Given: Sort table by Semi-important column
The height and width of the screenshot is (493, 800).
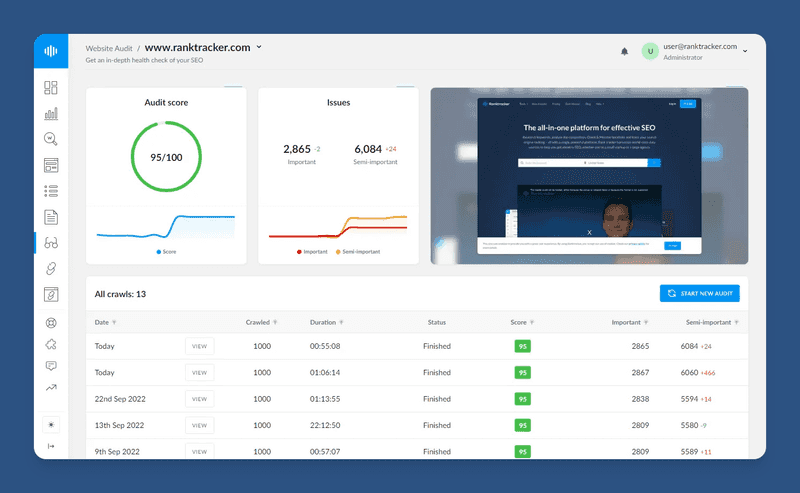Looking at the screenshot, I should point(712,323).
